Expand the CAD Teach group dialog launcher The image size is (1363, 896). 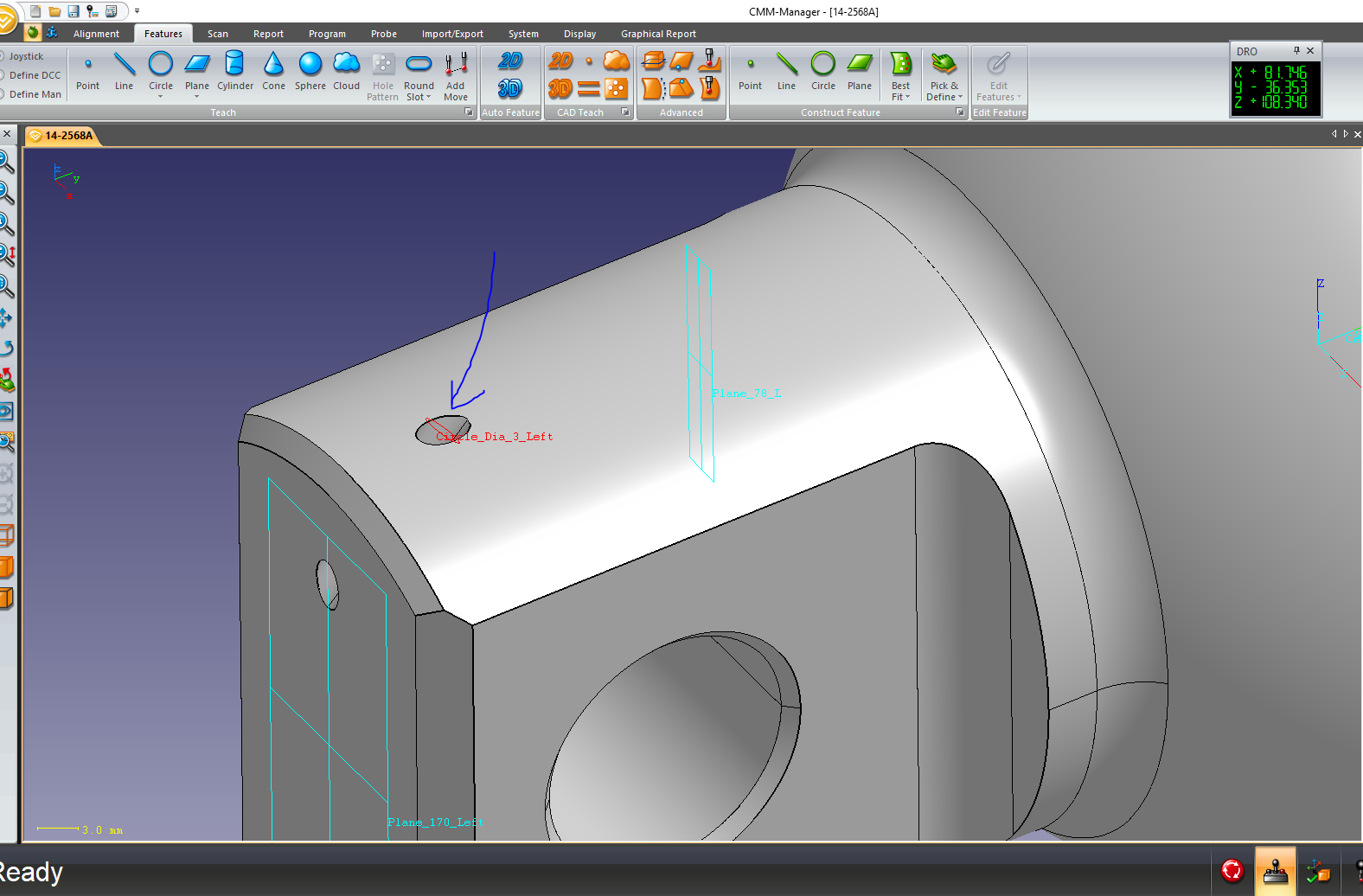click(625, 112)
